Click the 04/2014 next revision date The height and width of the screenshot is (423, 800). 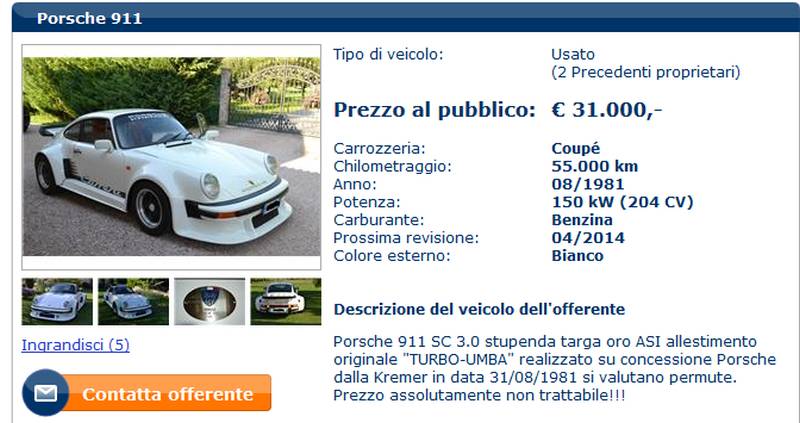click(x=588, y=238)
